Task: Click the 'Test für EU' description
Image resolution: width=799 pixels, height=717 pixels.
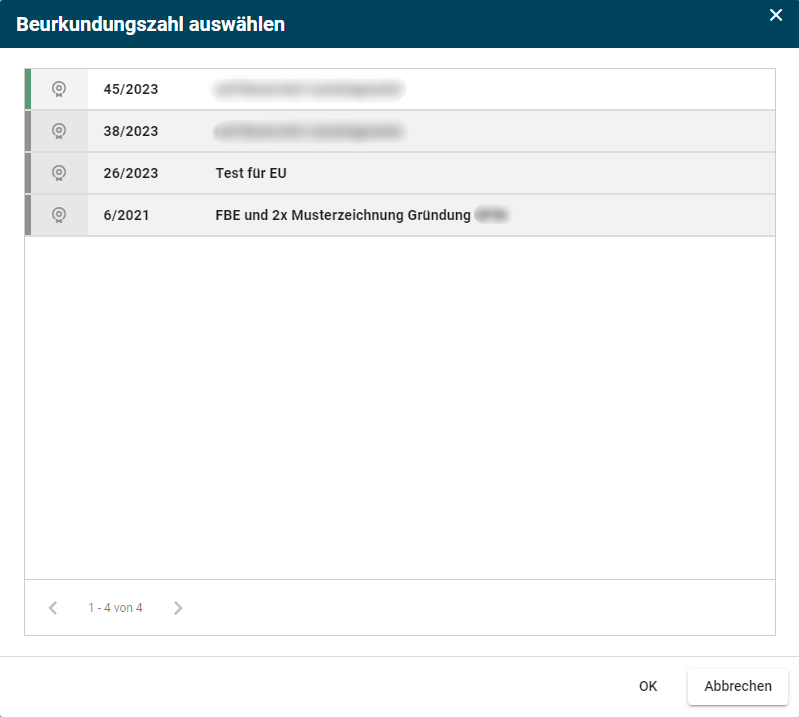Action: point(251,173)
